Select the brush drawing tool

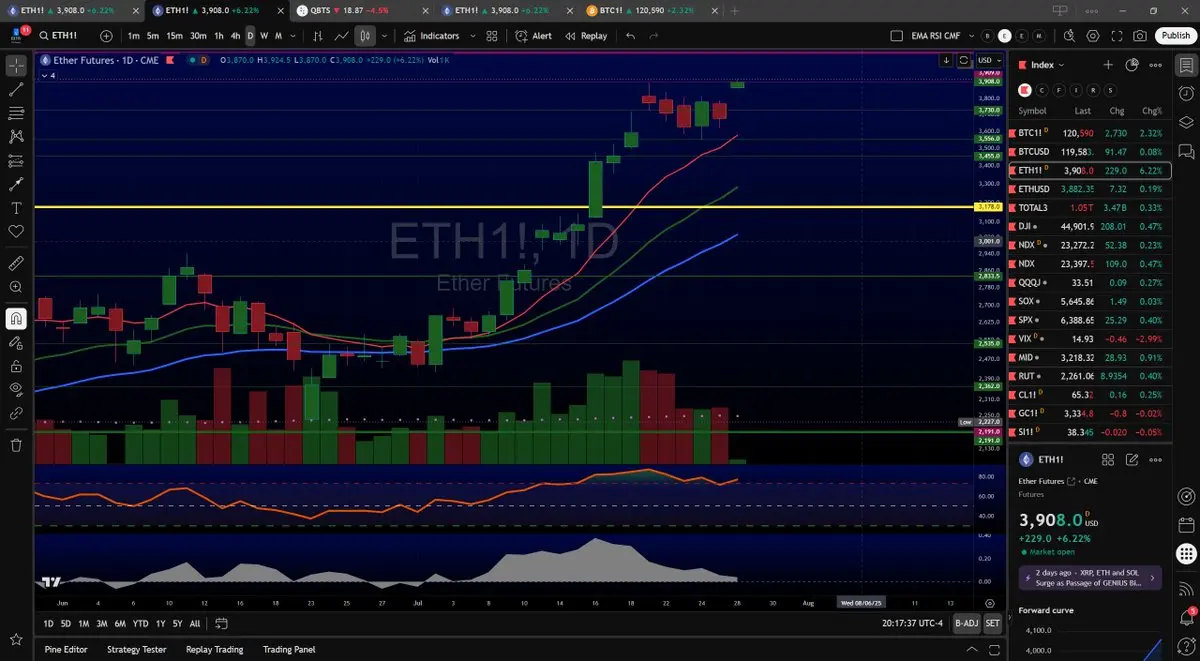(16, 184)
